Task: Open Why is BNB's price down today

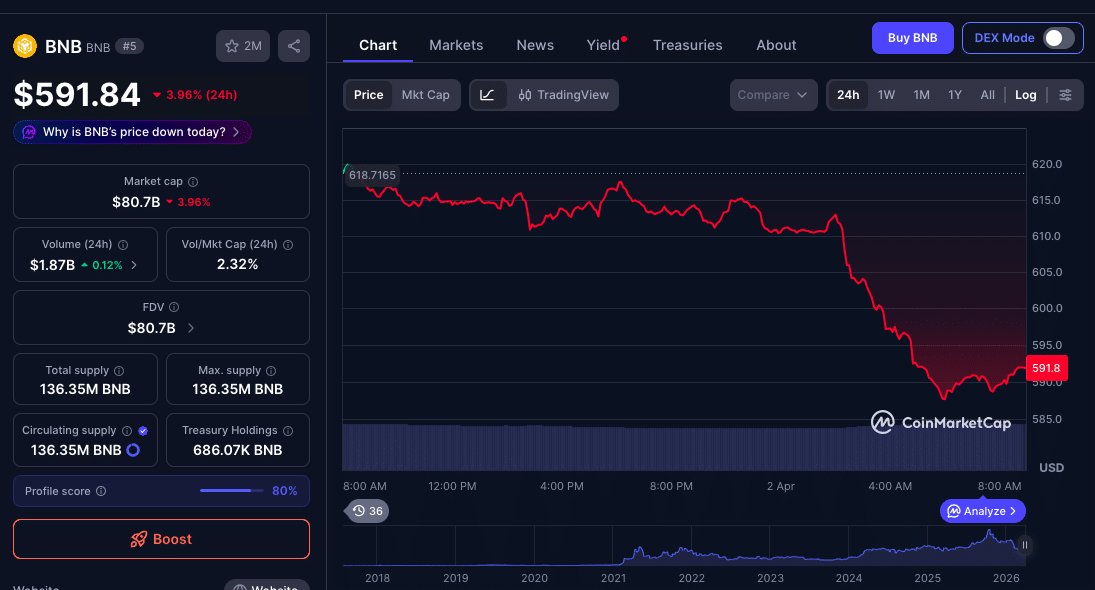Action: pos(133,132)
